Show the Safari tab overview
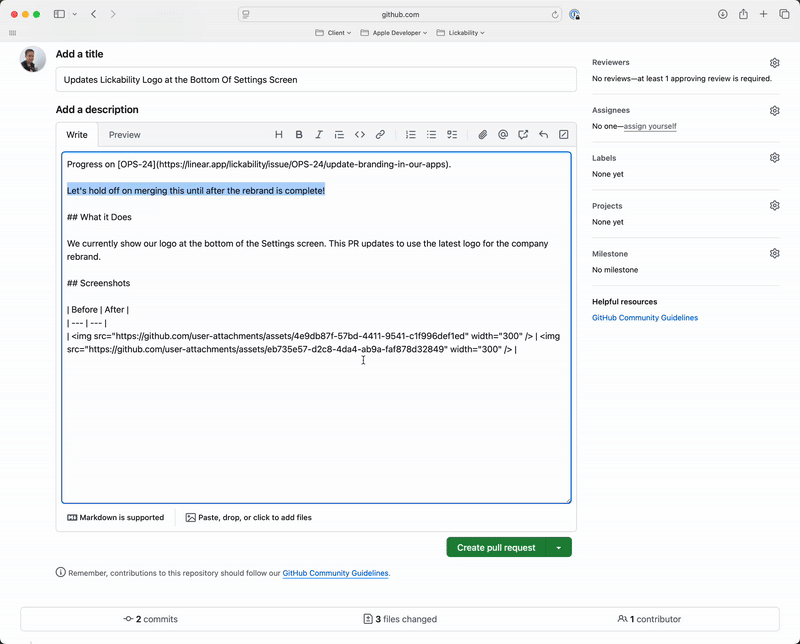 coord(784,14)
